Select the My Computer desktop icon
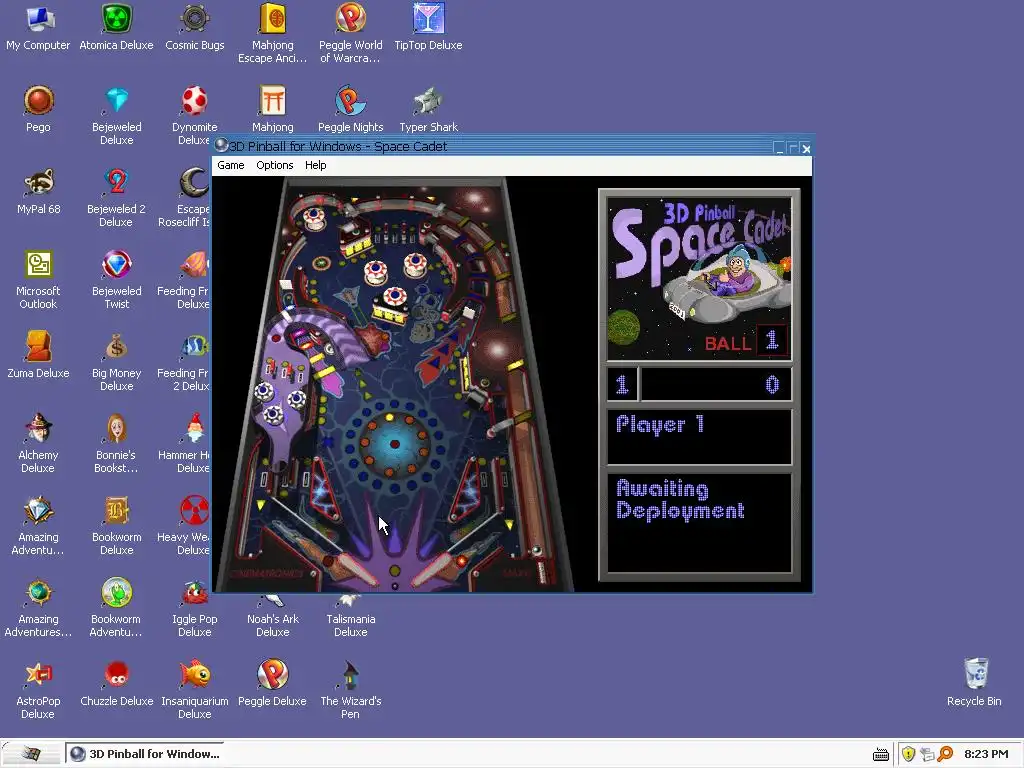Image resolution: width=1024 pixels, height=768 pixels. pos(38,28)
